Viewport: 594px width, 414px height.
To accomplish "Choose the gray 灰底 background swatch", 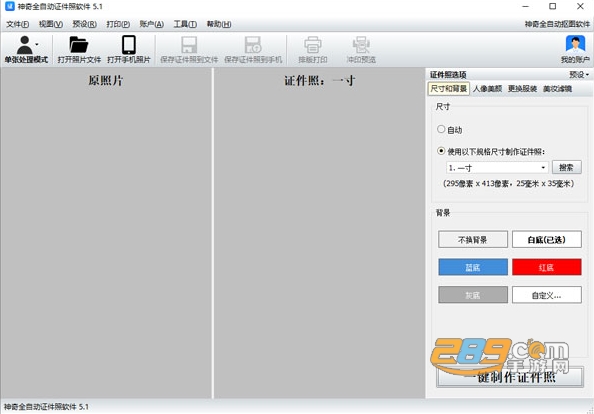I will 473,295.
